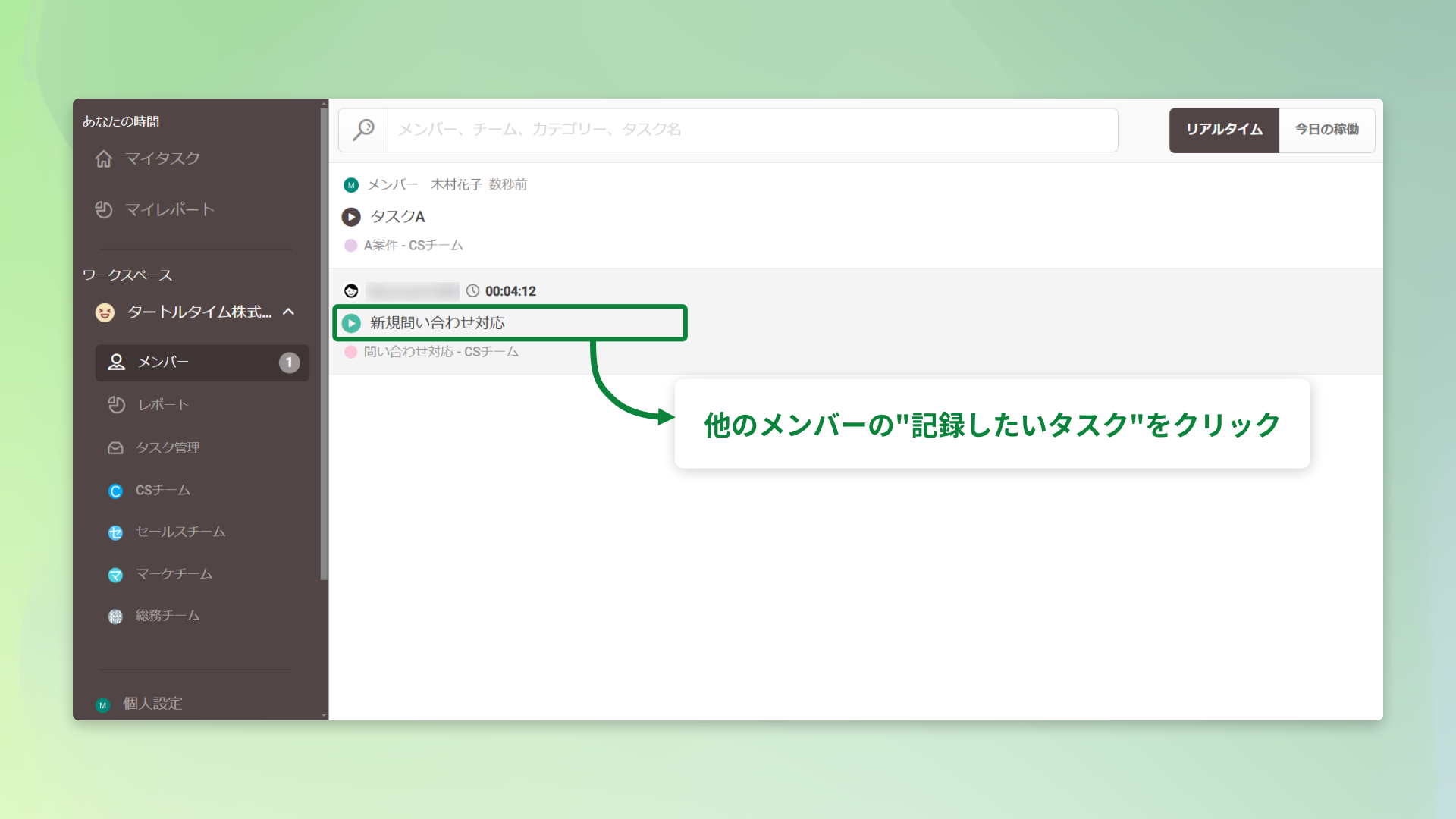Open the A案件 - CSチーム category link
The image size is (1456, 819).
click(x=413, y=245)
